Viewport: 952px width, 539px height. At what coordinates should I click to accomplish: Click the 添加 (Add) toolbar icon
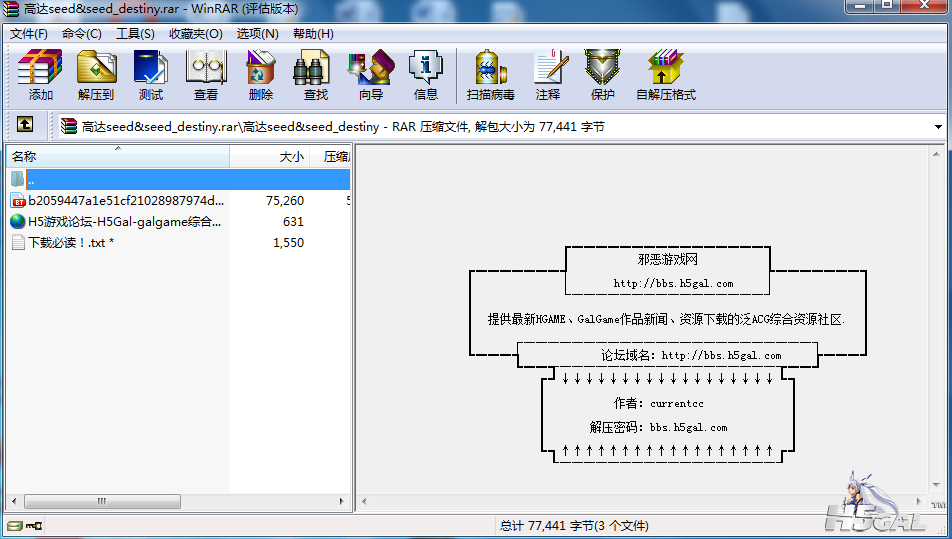(40, 75)
